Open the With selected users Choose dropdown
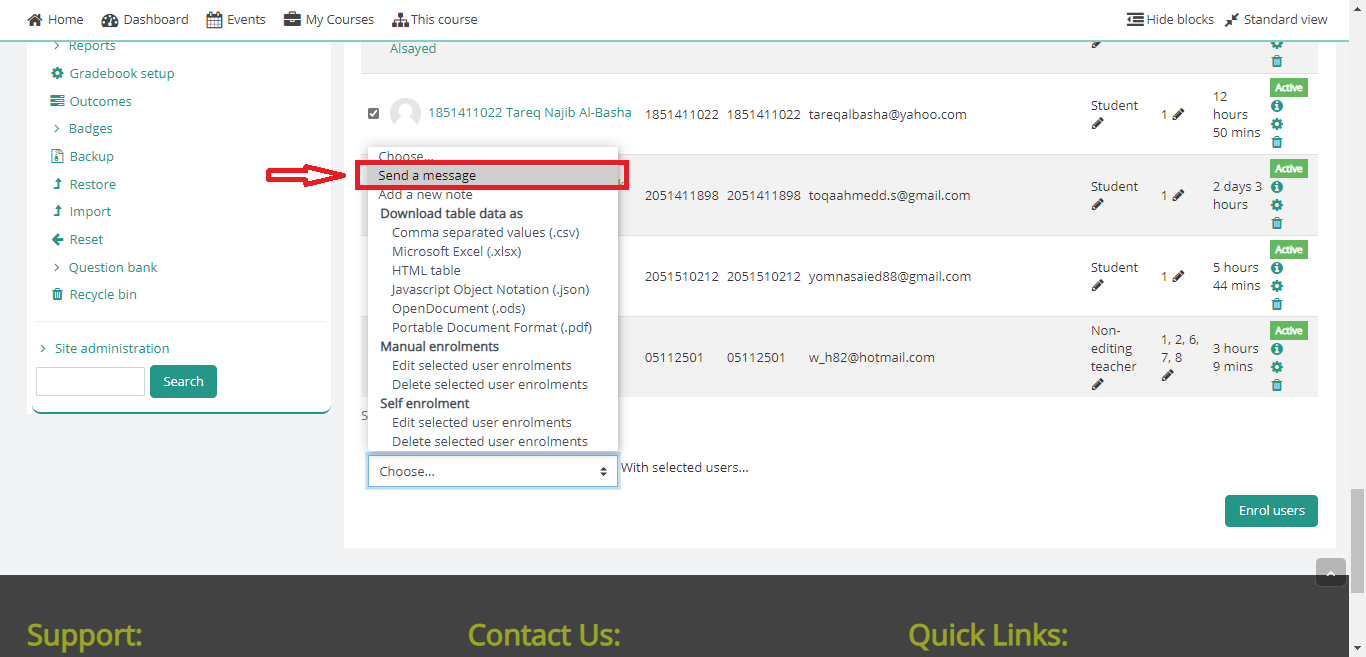 click(x=493, y=471)
